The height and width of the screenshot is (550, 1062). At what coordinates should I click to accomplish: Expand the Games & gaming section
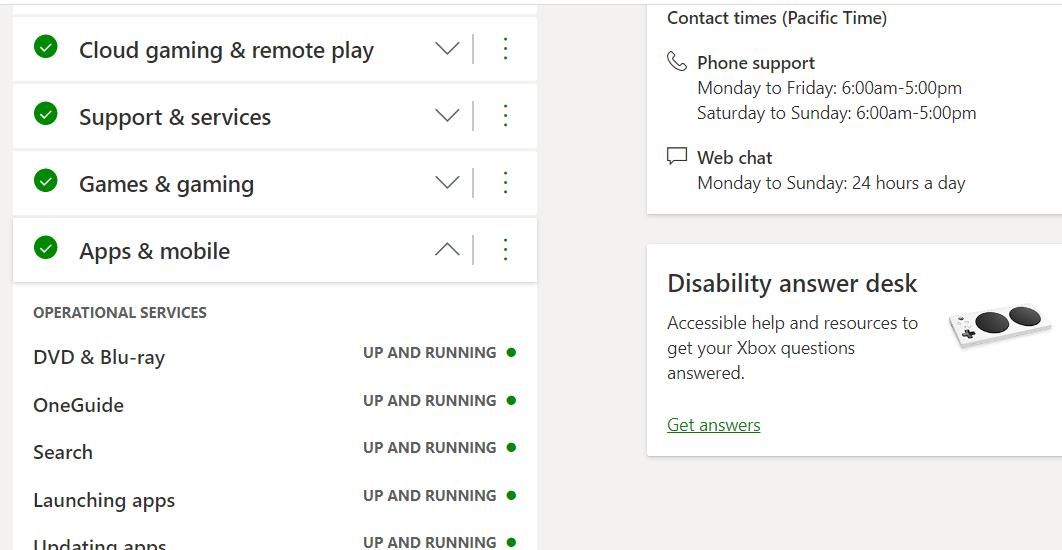point(447,182)
